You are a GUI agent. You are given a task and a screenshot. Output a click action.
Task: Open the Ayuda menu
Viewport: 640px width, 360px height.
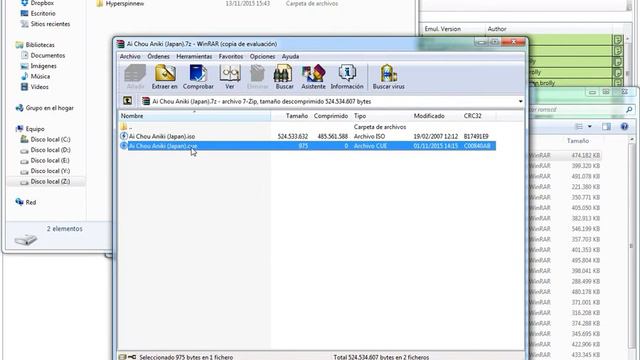click(290, 56)
